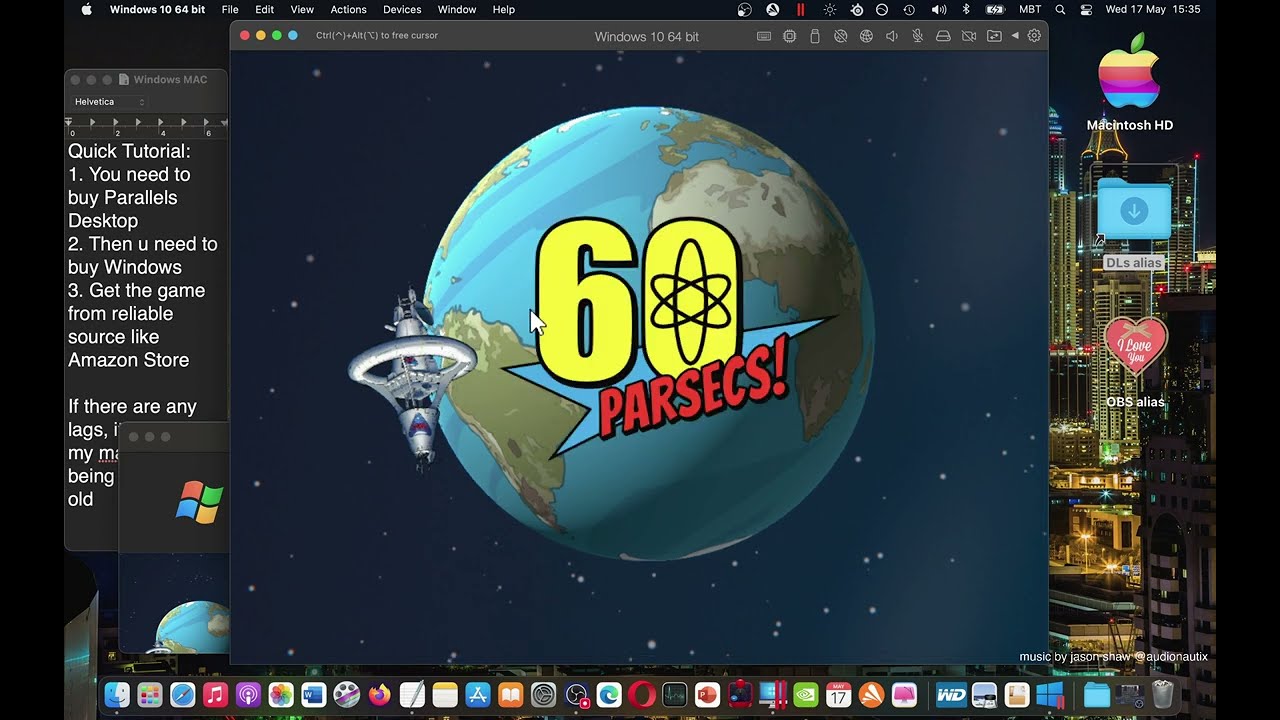This screenshot has height=720, width=1280.
Task: Open the volume control in menu bar
Action: 938,9
